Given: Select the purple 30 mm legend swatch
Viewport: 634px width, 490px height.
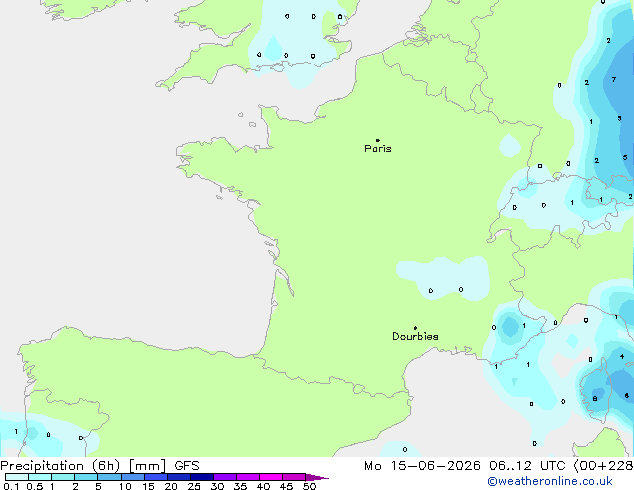Looking at the screenshot, I should point(225,477).
